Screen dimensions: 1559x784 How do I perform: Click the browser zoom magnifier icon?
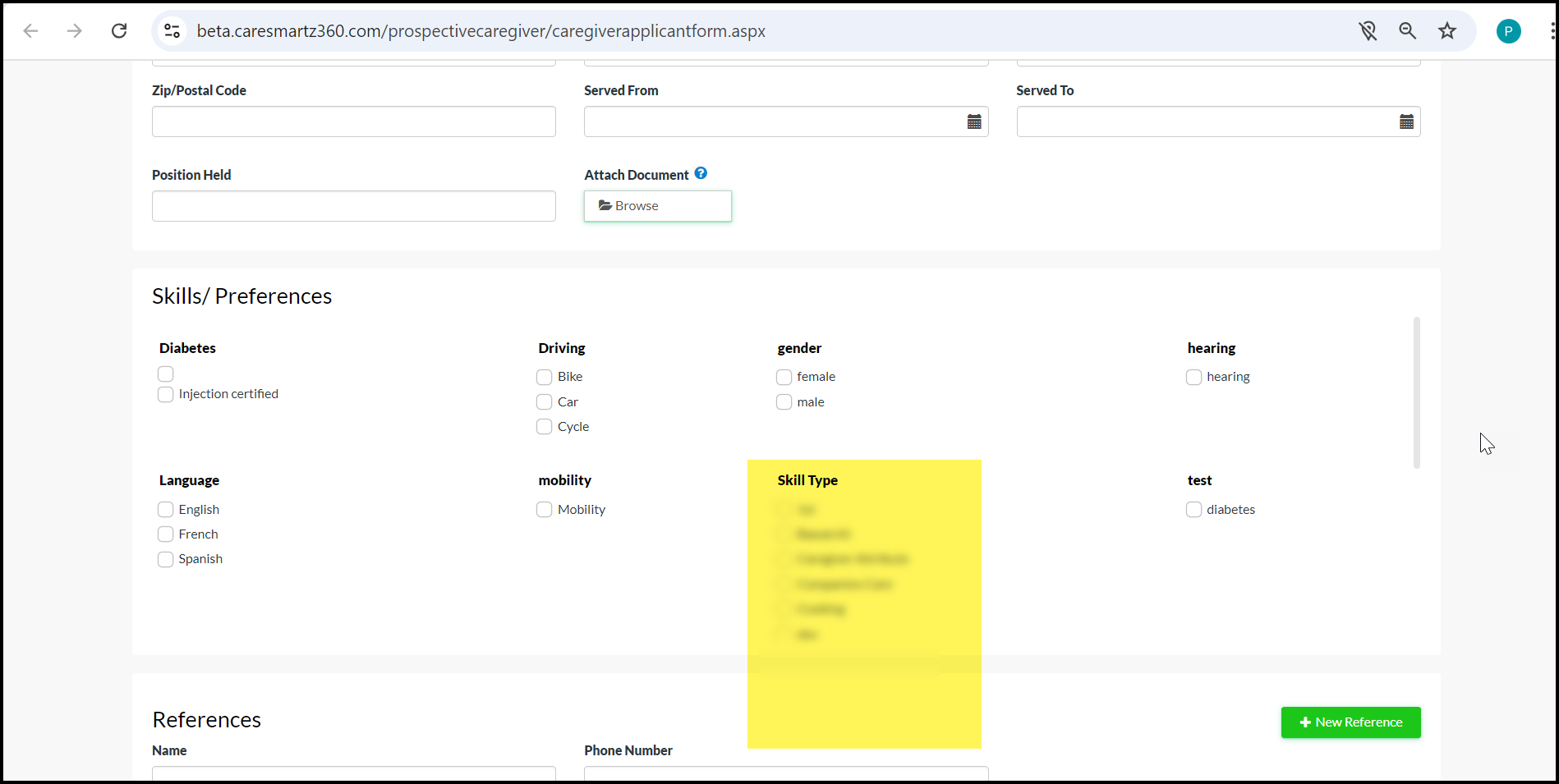coord(1407,31)
